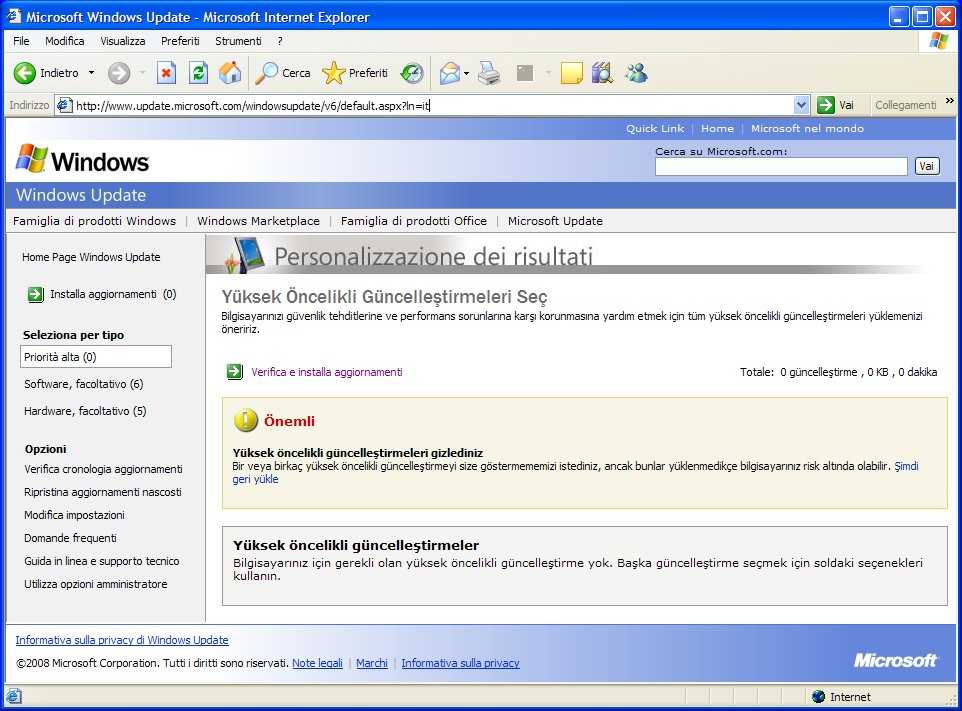Open the Visualizza menu
Viewport: 962px width, 711px height.
123,41
